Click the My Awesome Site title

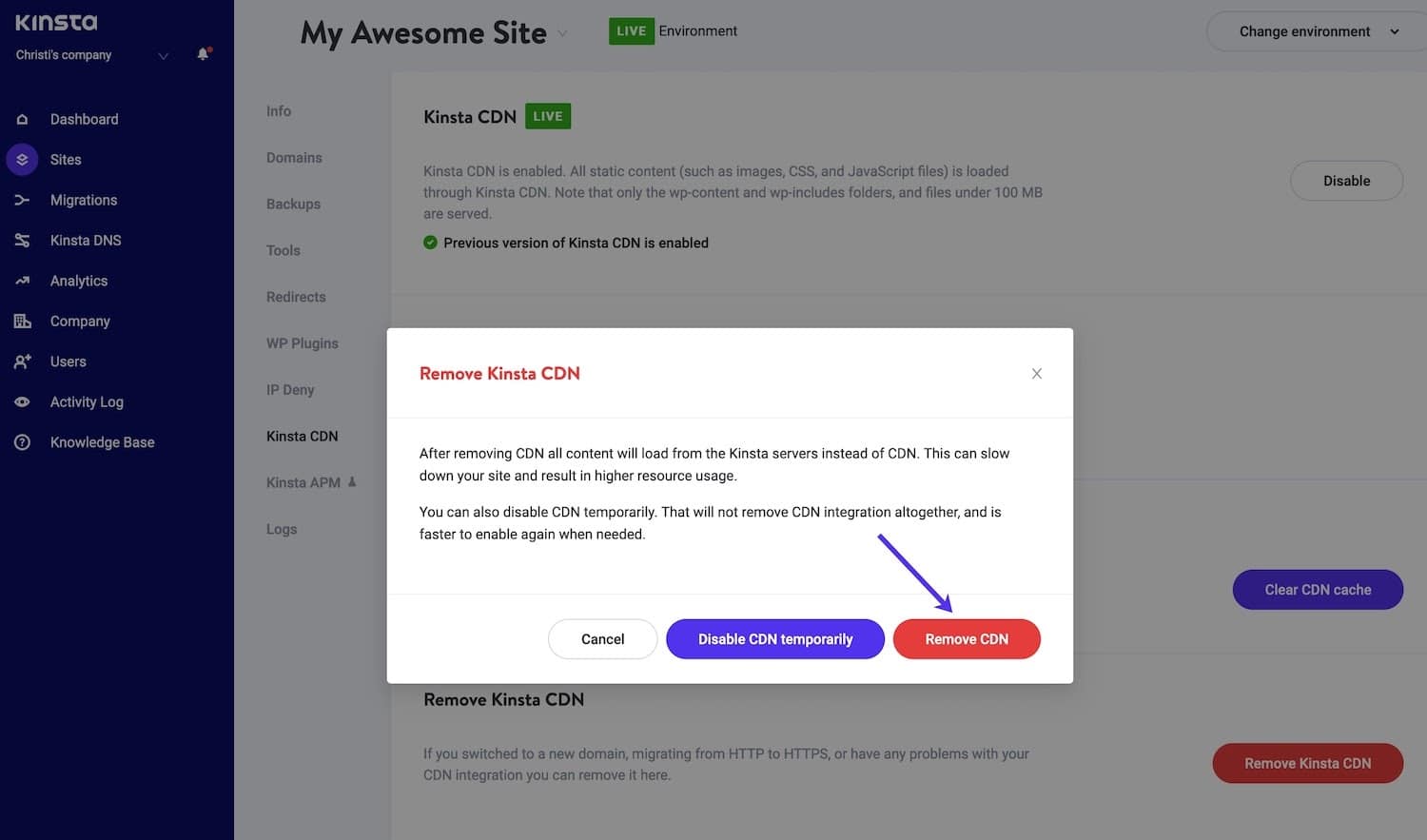(423, 33)
